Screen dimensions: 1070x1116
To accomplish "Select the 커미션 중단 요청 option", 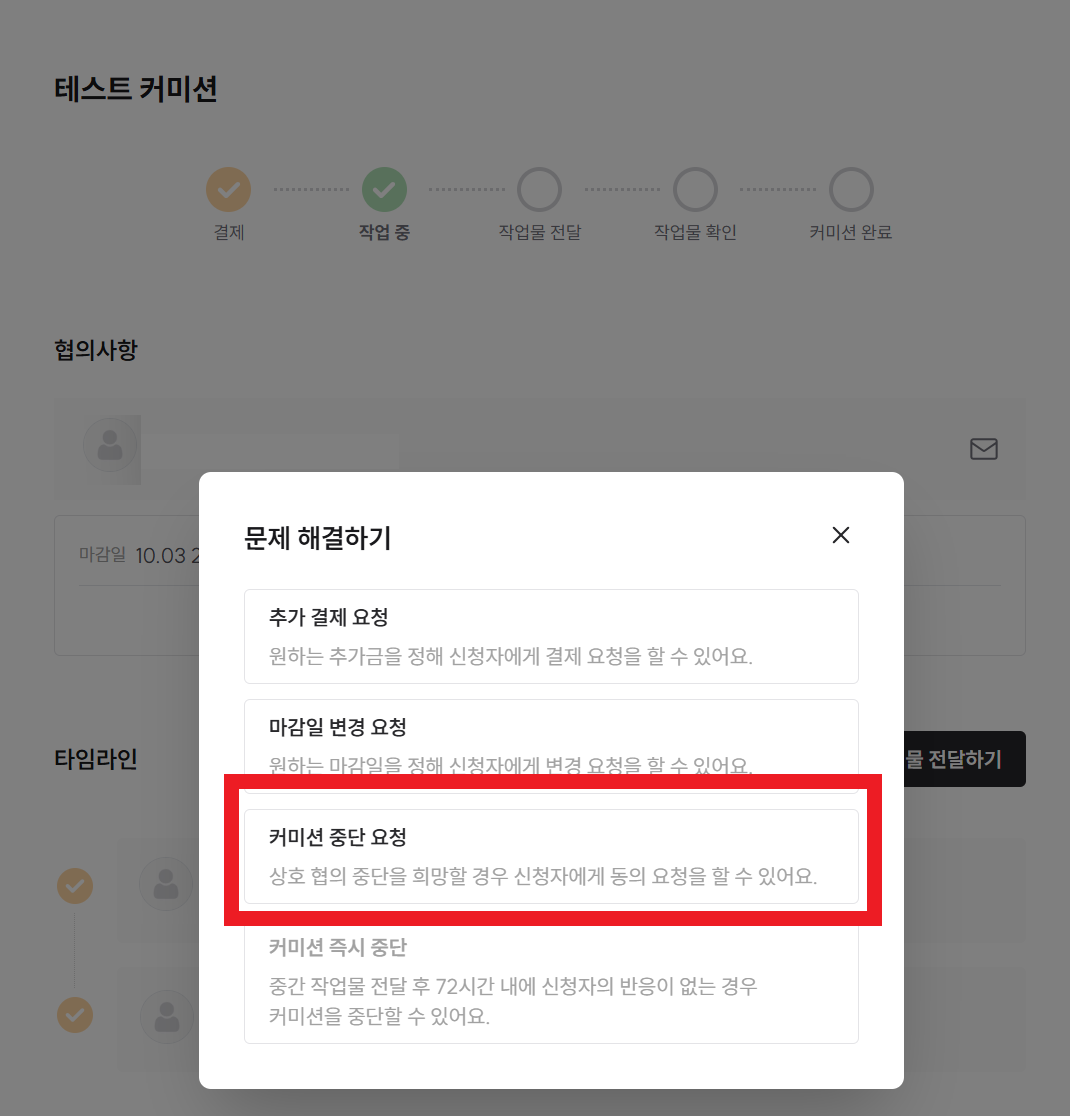I will point(551,856).
